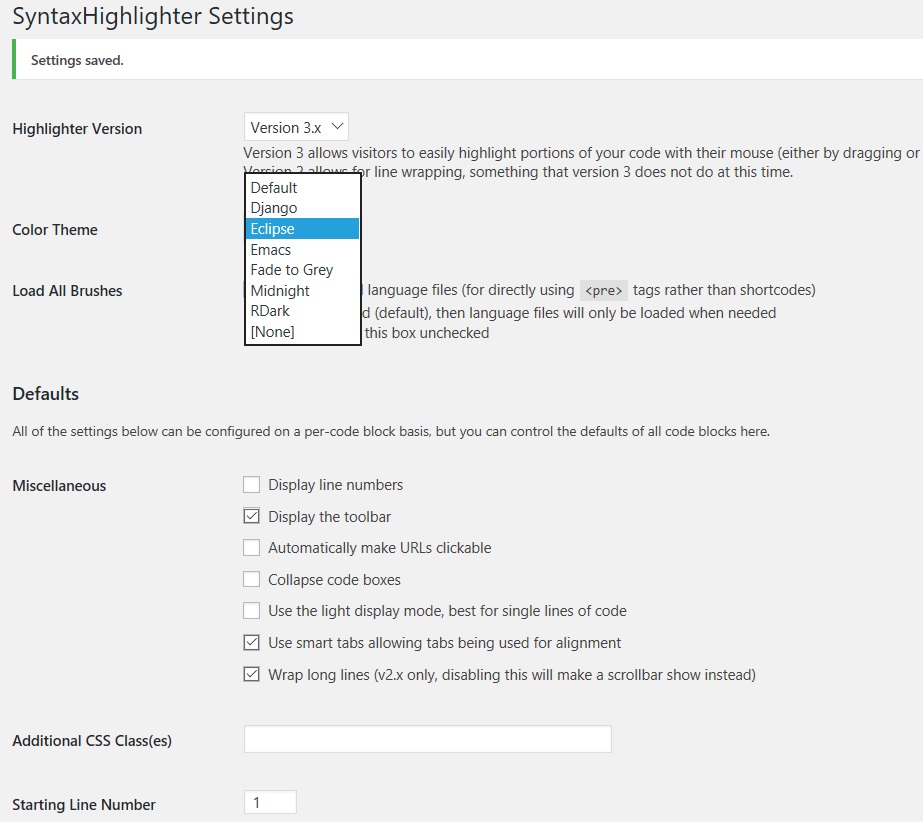Screen dimensions: 923x822
Task: Select the Default color theme option
Action: (x=302, y=188)
